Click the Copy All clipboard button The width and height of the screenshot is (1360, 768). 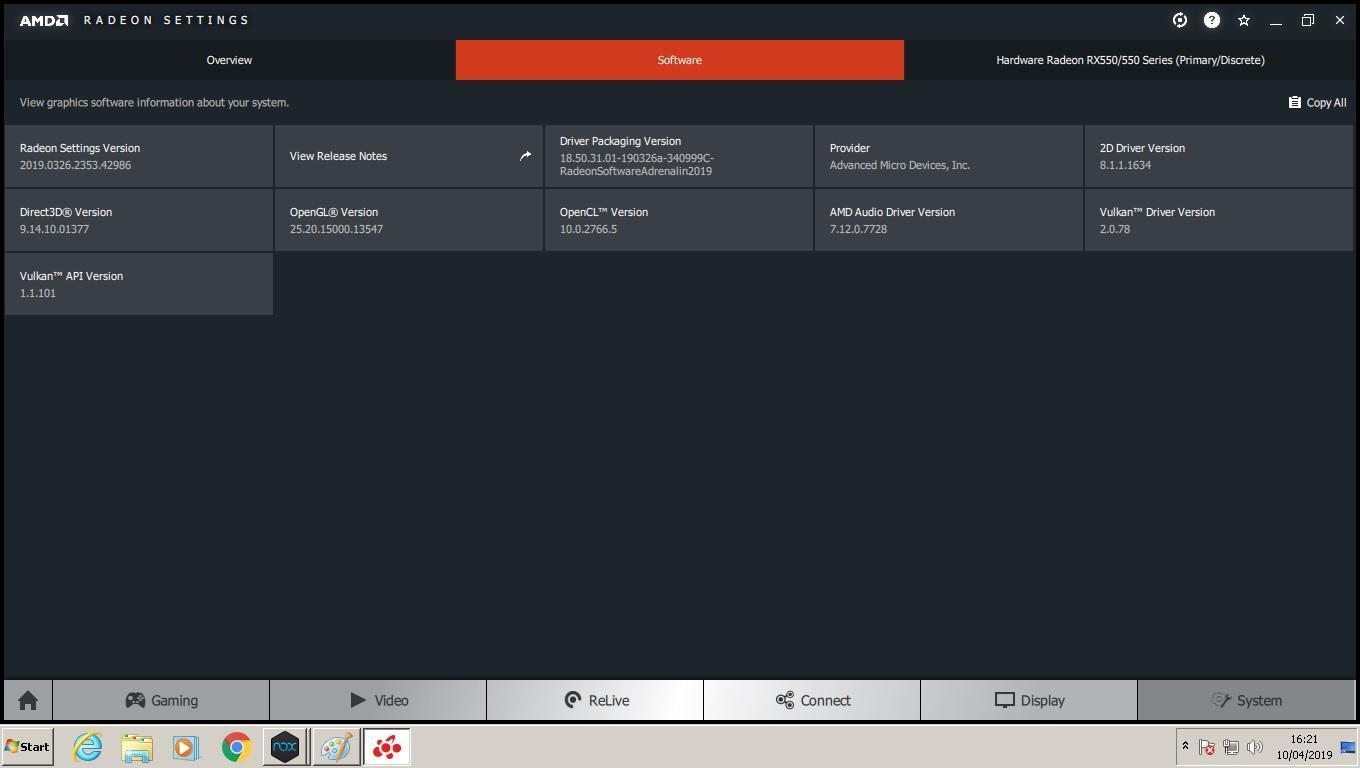[x=1317, y=102]
